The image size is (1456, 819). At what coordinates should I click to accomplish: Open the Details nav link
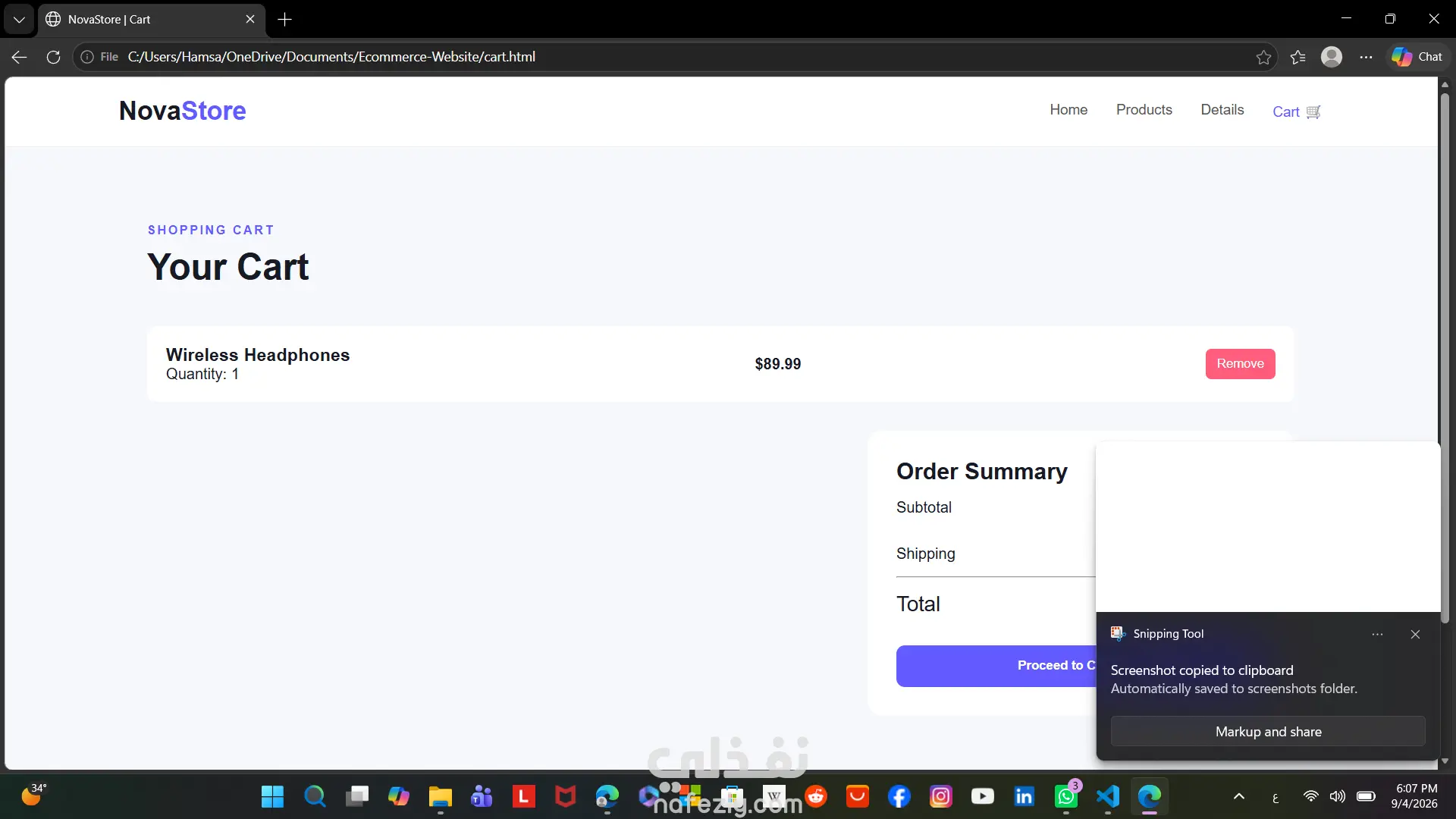[1222, 110]
